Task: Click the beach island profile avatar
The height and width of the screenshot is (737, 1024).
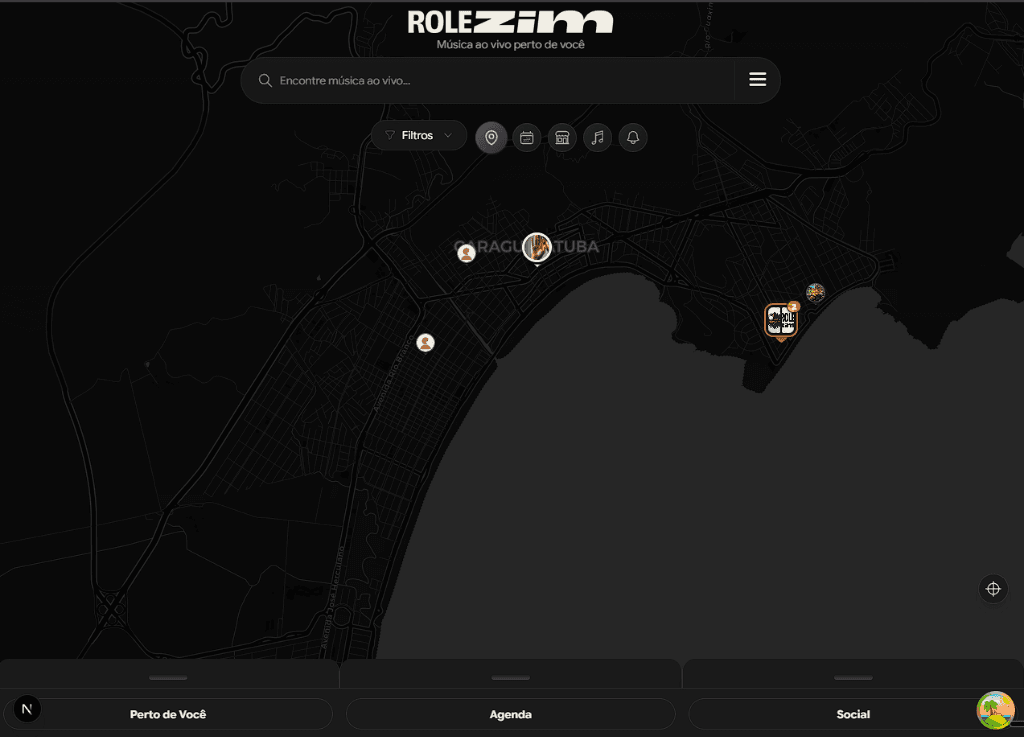Action: 995,710
